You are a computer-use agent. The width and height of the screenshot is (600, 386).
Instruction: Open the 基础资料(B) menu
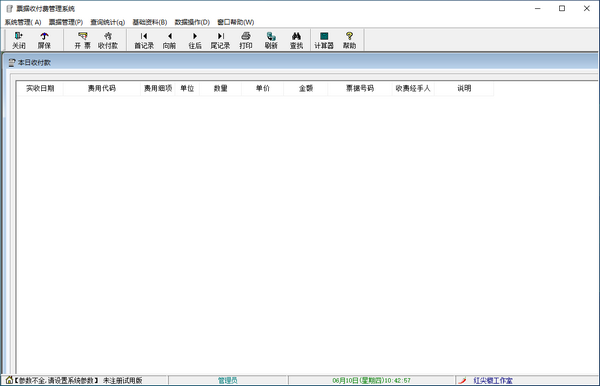click(150, 22)
